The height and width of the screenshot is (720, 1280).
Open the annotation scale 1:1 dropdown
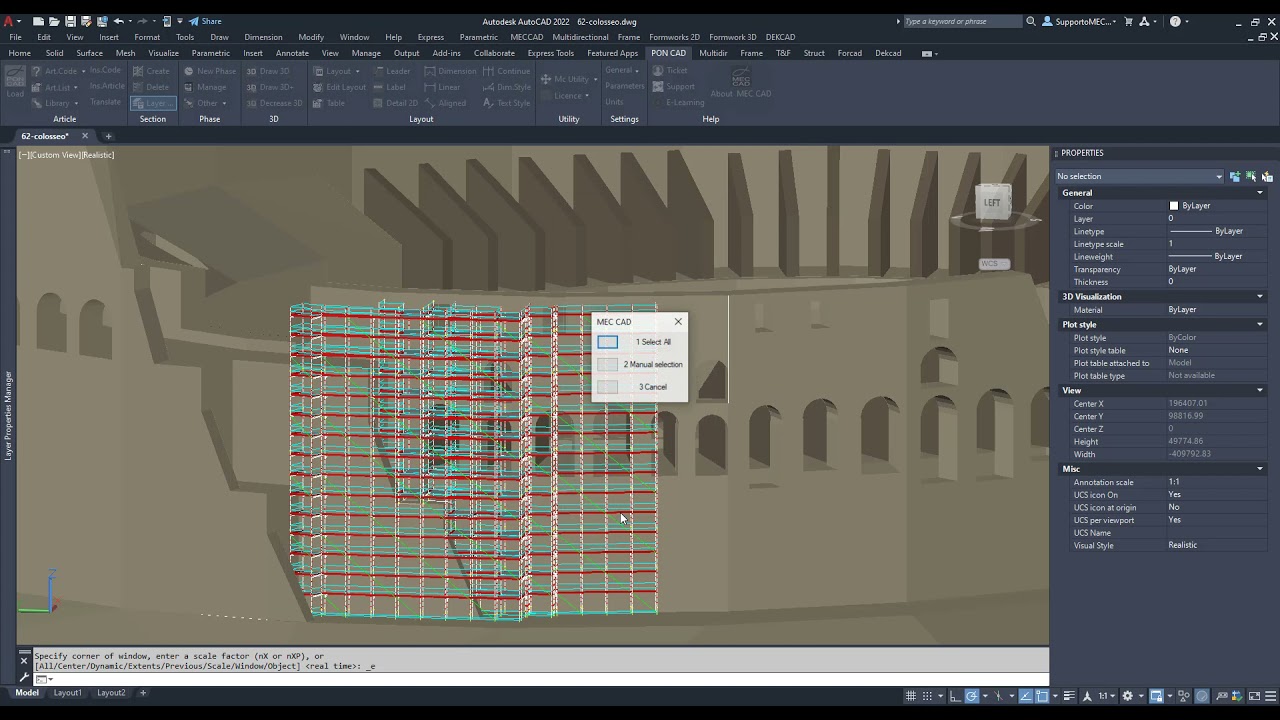click(x=1107, y=696)
